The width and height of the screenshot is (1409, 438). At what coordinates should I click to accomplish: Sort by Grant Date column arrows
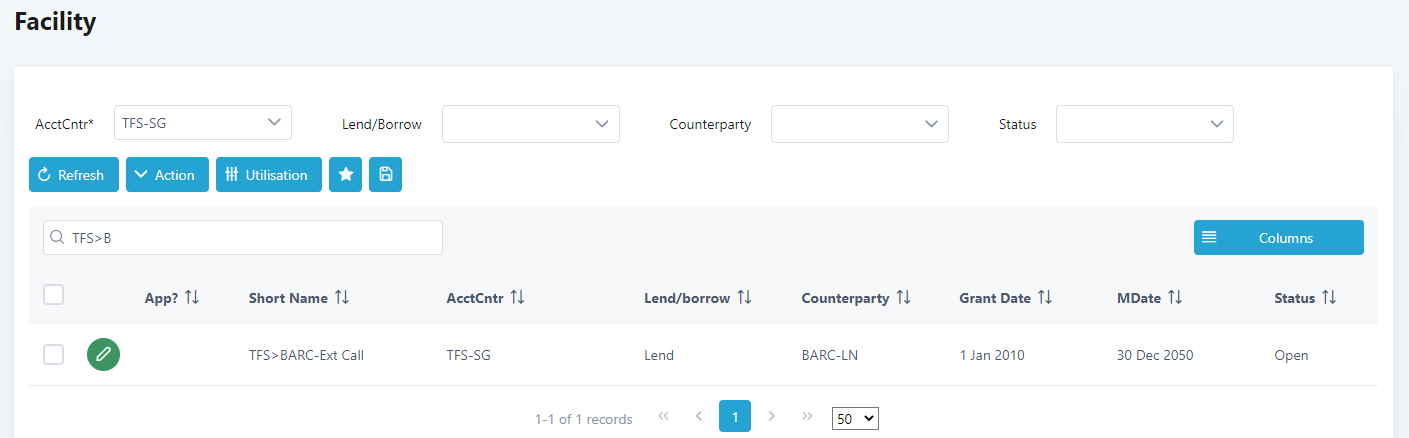click(x=1045, y=298)
